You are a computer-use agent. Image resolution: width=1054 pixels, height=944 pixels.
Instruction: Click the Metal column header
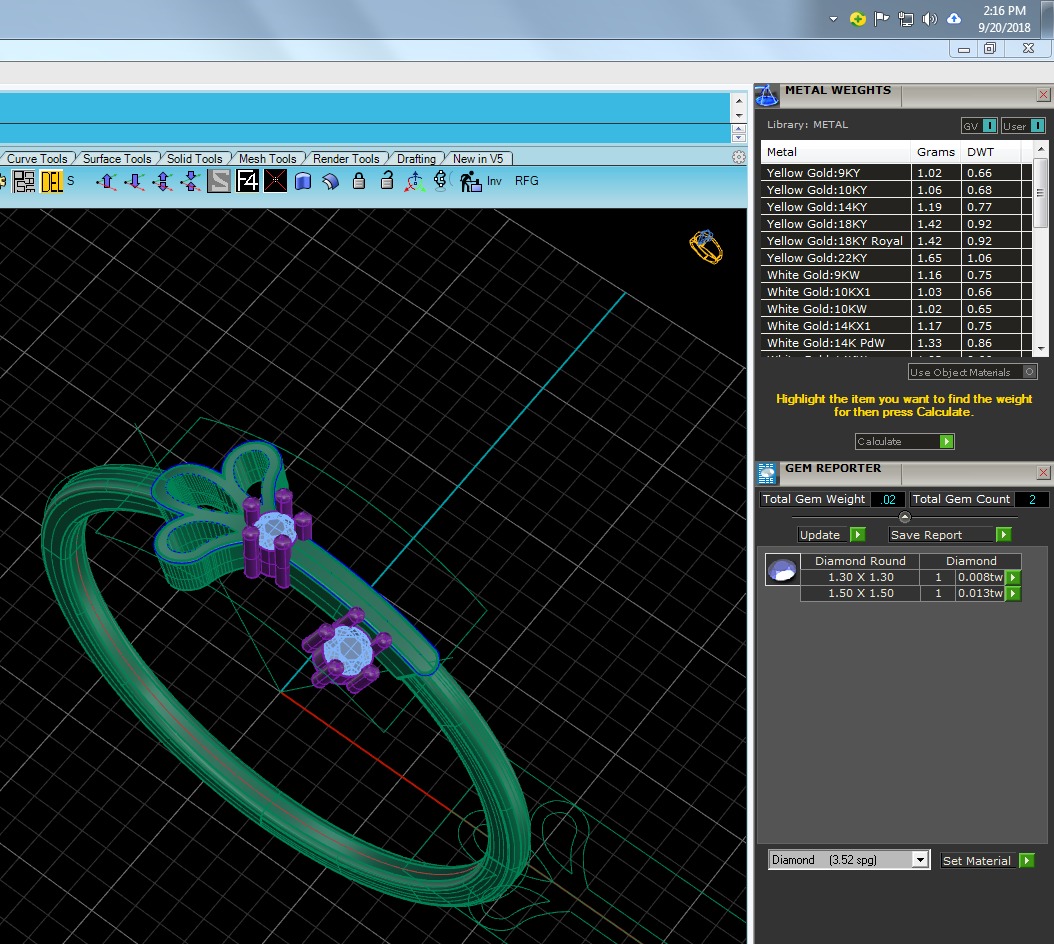point(836,152)
